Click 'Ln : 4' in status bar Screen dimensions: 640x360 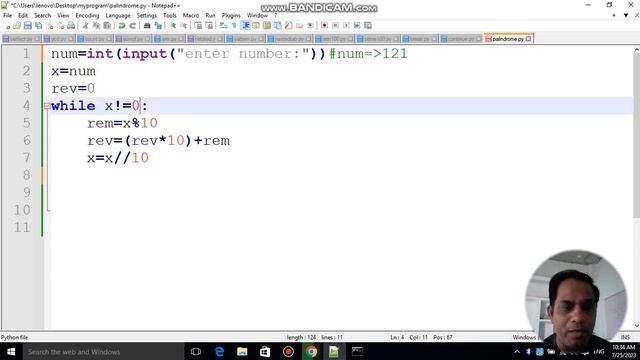tap(397, 337)
